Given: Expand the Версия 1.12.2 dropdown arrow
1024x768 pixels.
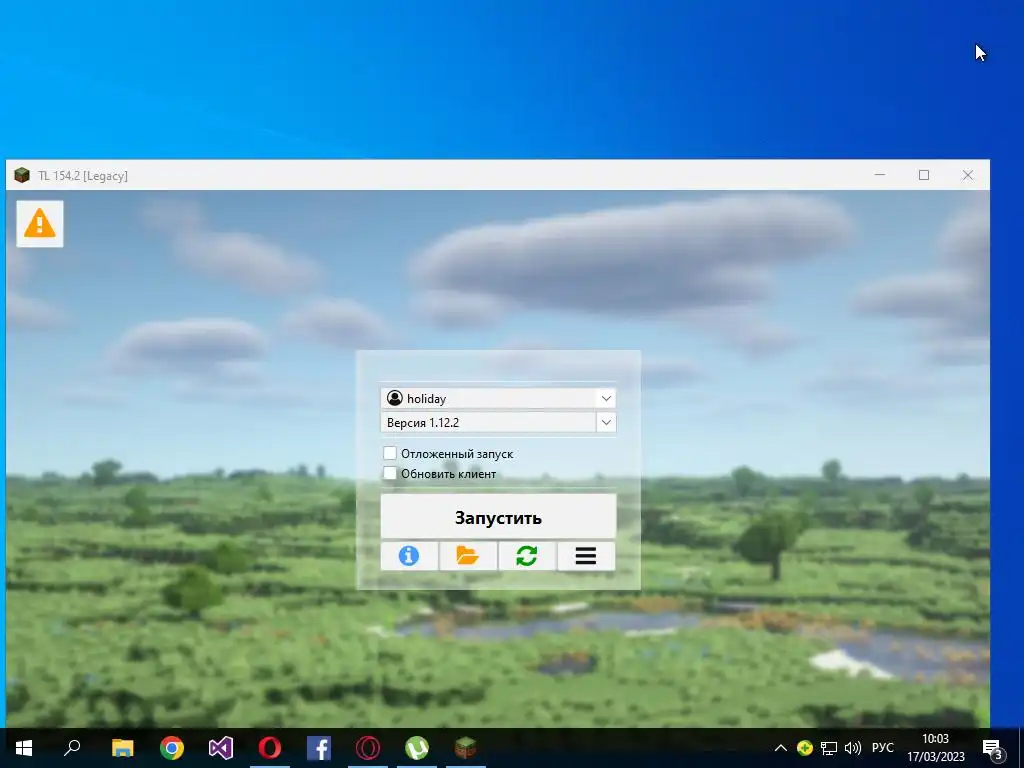Looking at the screenshot, I should [606, 423].
